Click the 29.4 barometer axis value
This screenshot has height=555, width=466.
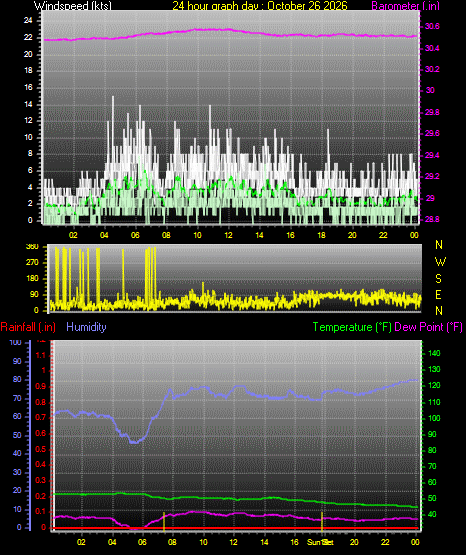coord(432,155)
